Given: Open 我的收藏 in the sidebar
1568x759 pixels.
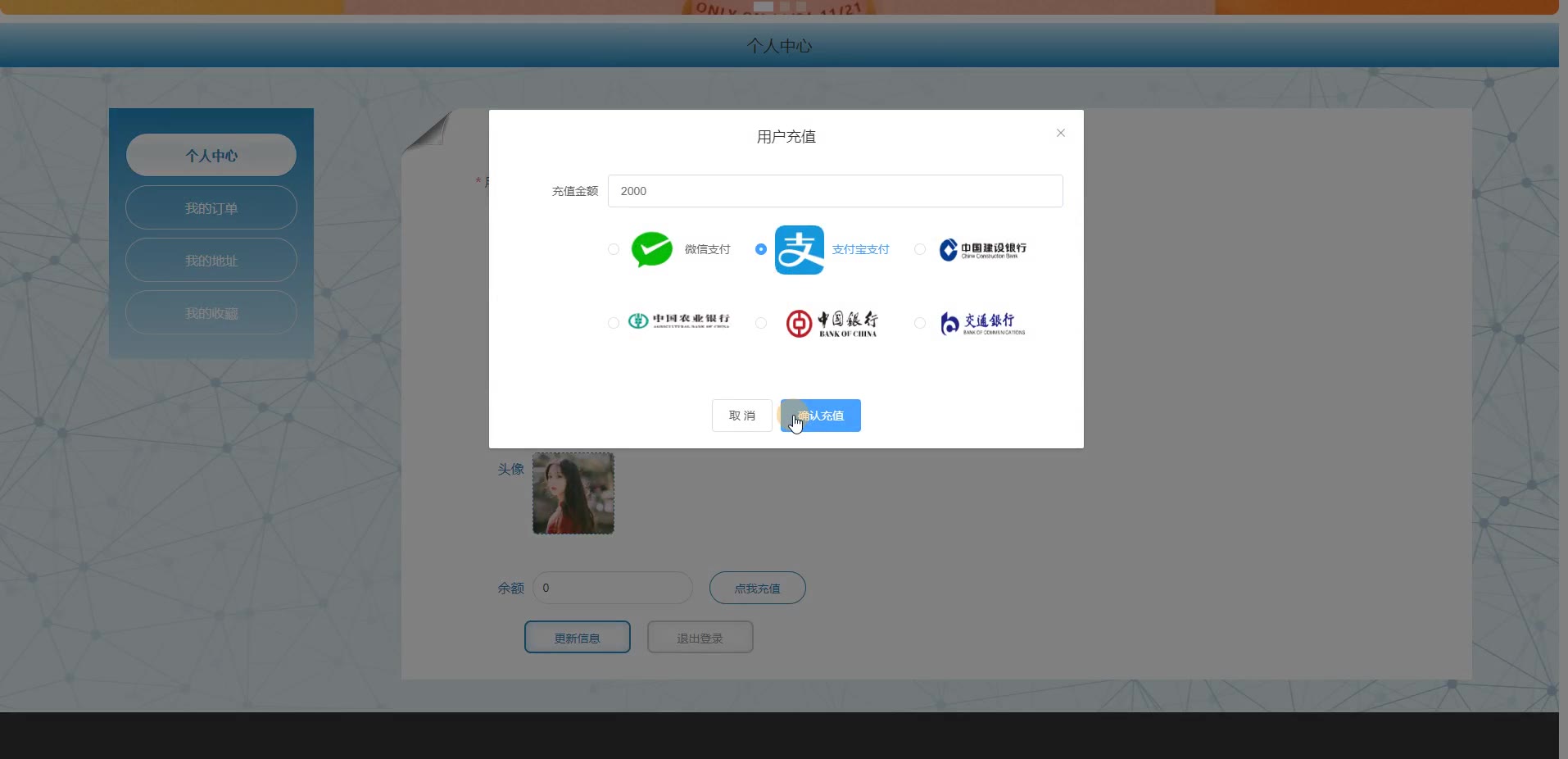Looking at the screenshot, I should pos(211,312).
